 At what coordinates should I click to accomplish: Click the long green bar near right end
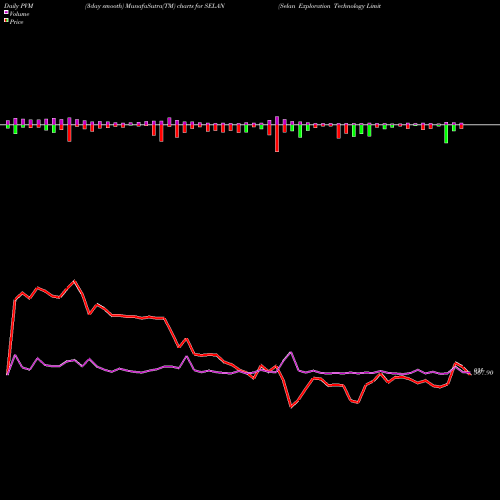pos(446,134)
